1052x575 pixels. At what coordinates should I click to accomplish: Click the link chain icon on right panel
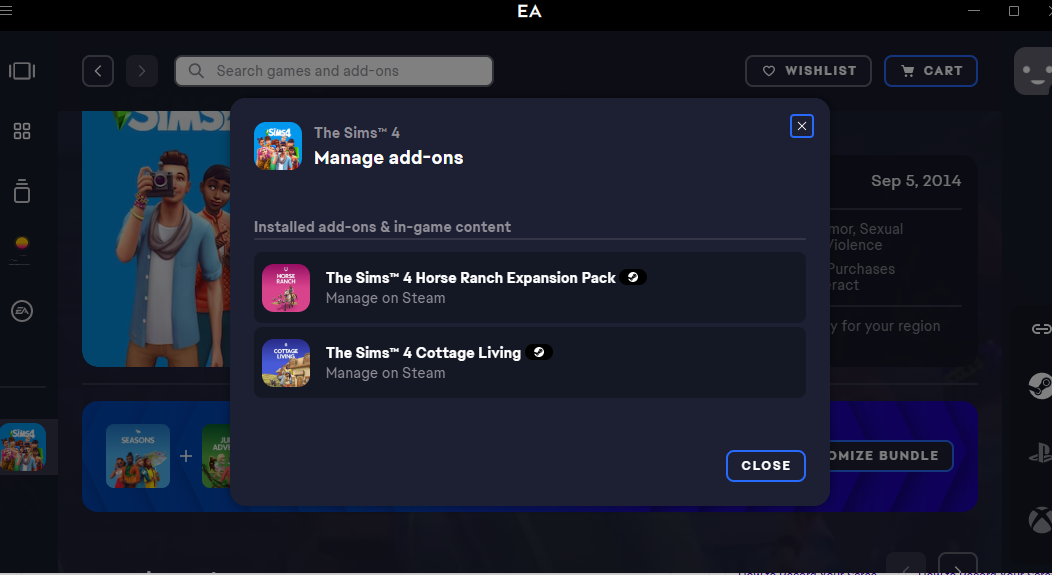[1041, 329]
